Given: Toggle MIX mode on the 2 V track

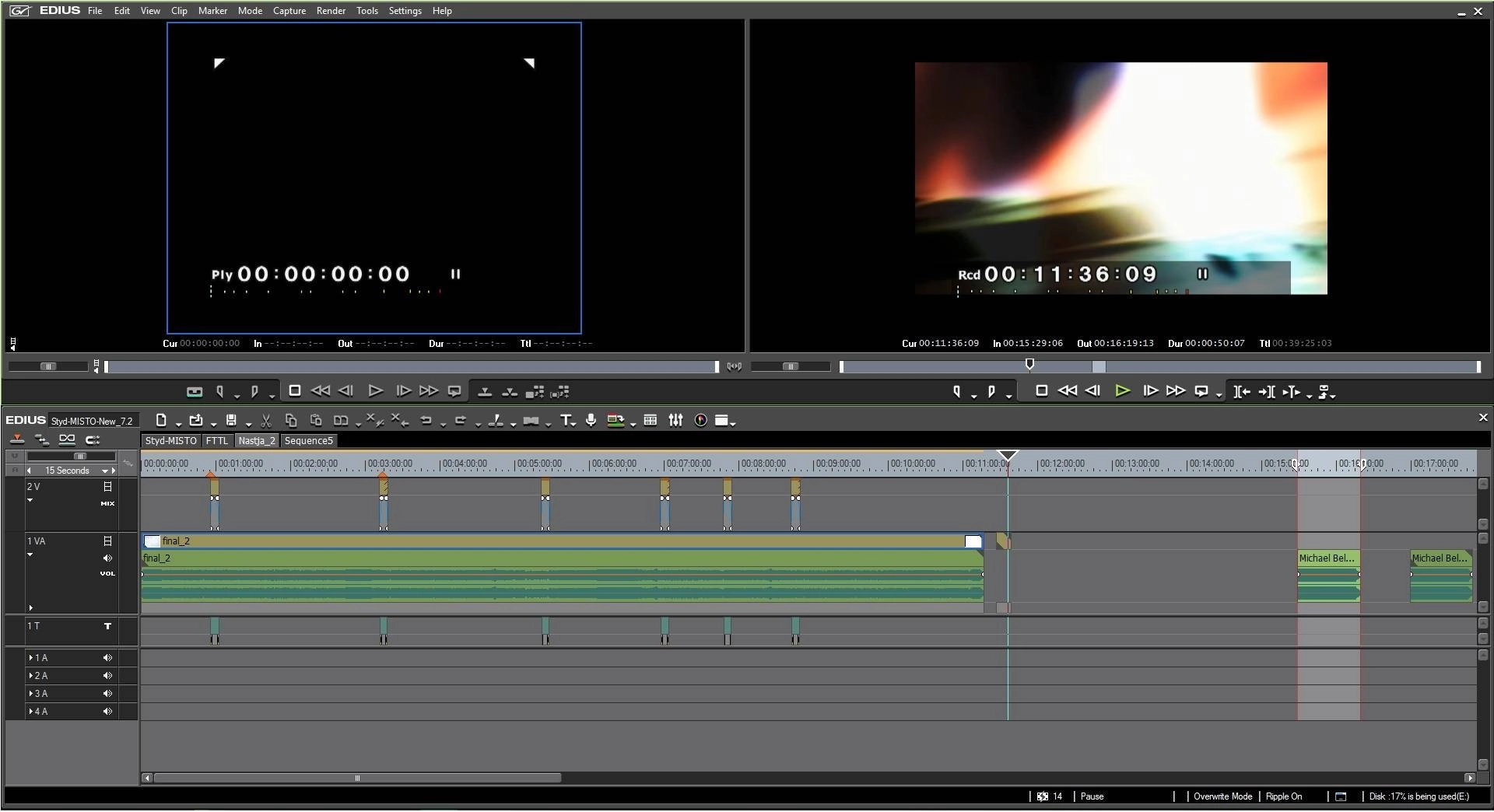Looking at the screenshot, I should [107, 503].
